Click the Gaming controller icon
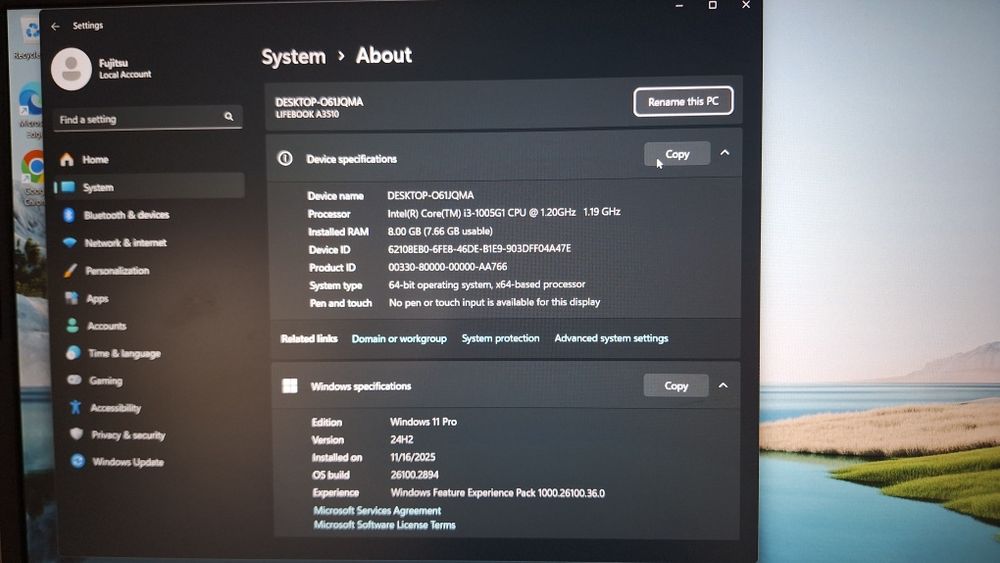Image resolution: width=1000 pixels, height=563 pixels. [x=74, y=380]
